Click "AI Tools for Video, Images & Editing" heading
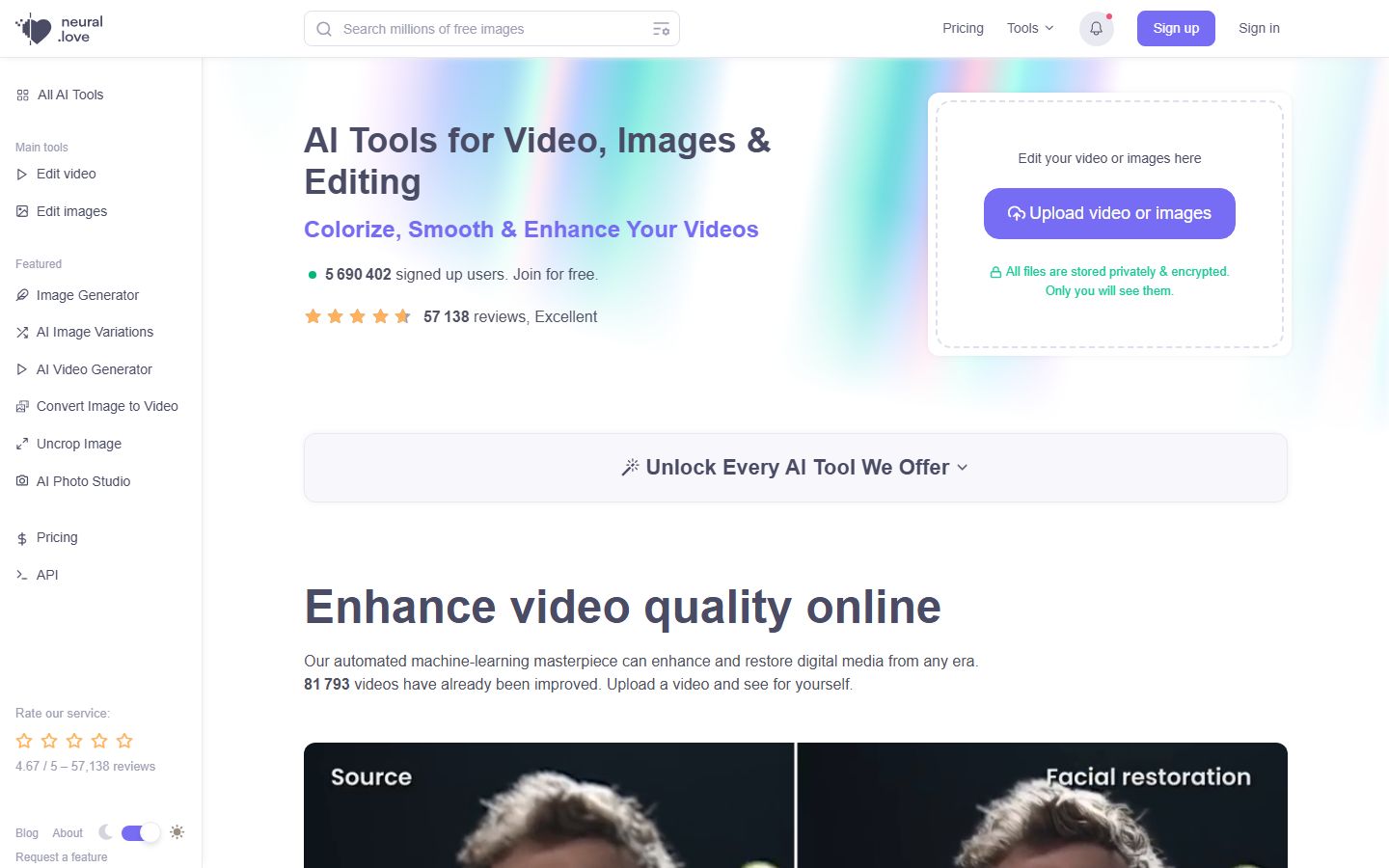Screen dimensions: 1389x868 [537, 161]
